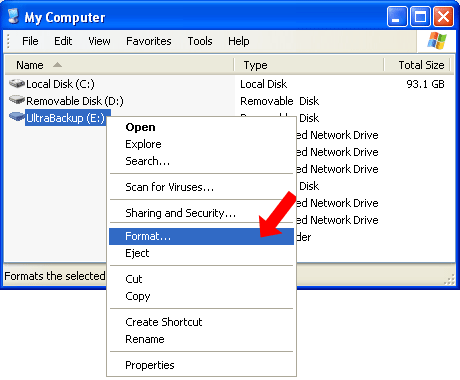Minimize the My Computer window
The image size is (460, 380).
[397, 17]
